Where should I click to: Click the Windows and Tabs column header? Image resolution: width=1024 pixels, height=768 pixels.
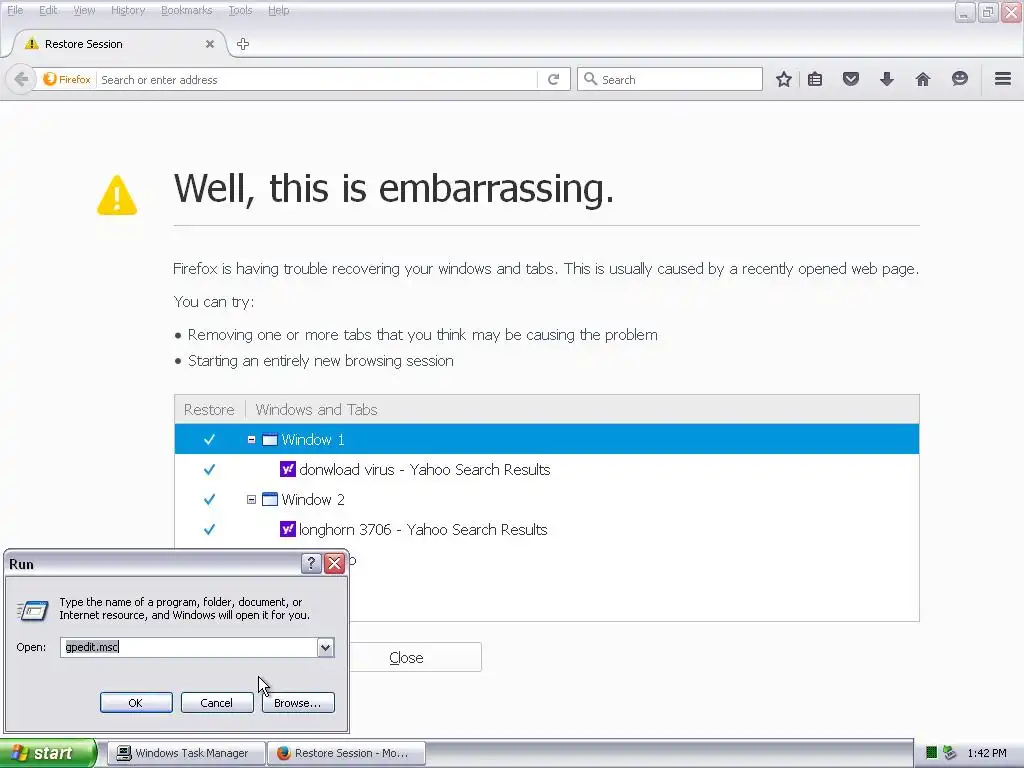[317, 409]
